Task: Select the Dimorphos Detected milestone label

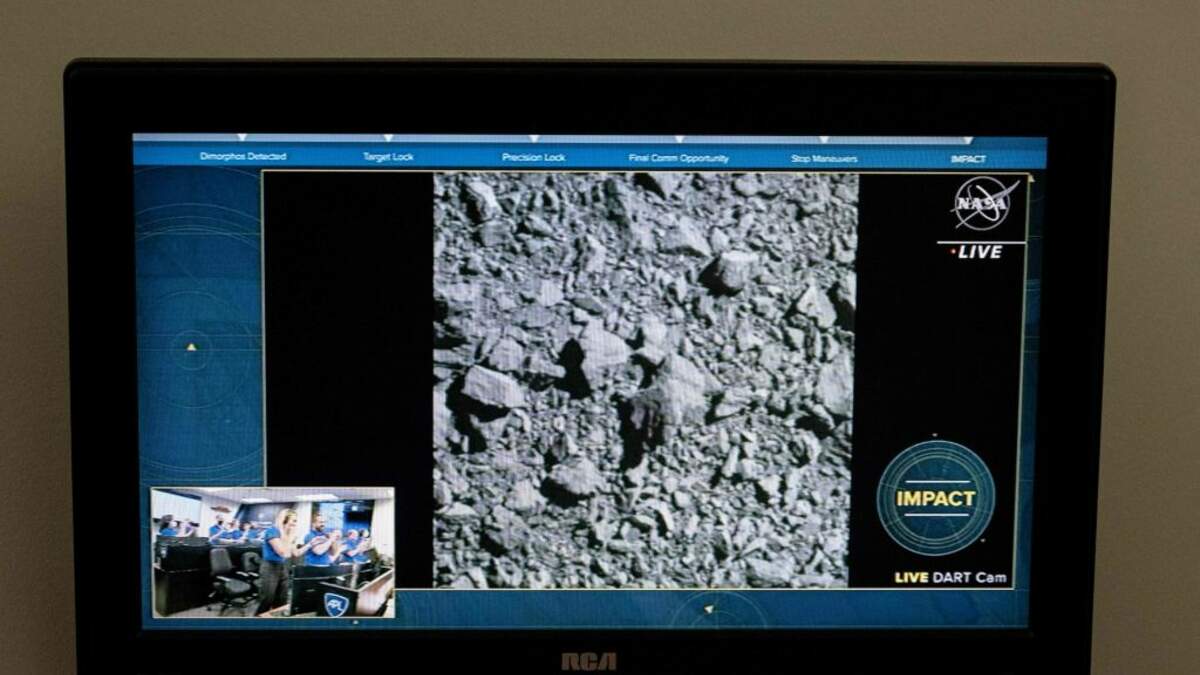Action: (x=242, y=157)
